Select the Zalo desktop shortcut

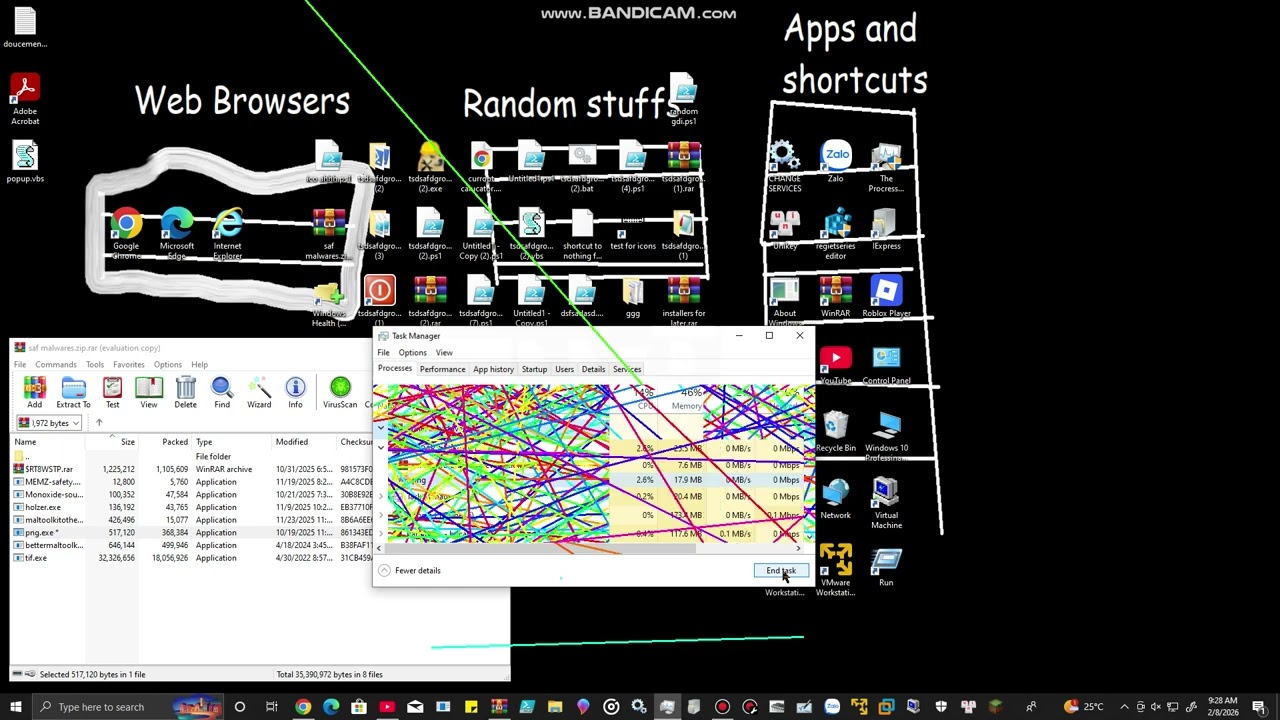pos(835,162)
